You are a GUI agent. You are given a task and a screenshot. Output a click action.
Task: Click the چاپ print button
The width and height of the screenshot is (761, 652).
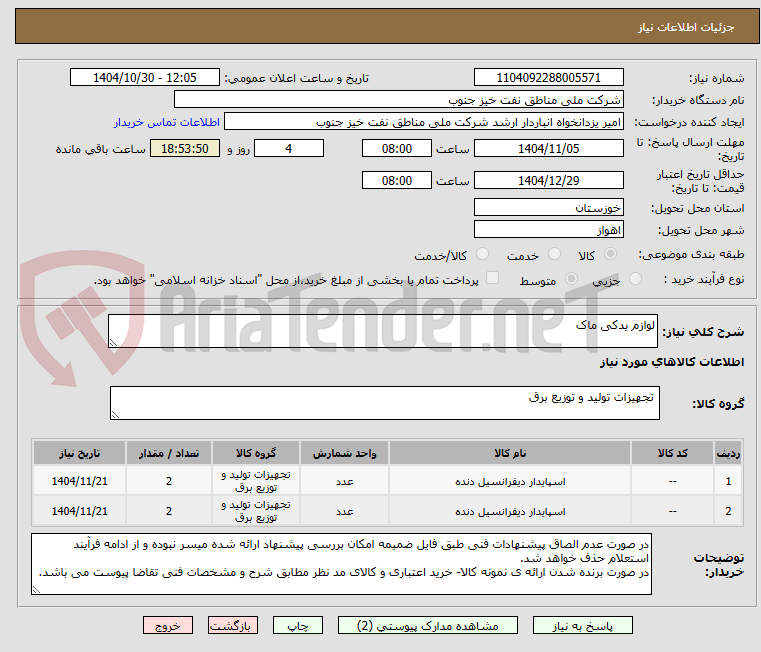click(298, 625)
